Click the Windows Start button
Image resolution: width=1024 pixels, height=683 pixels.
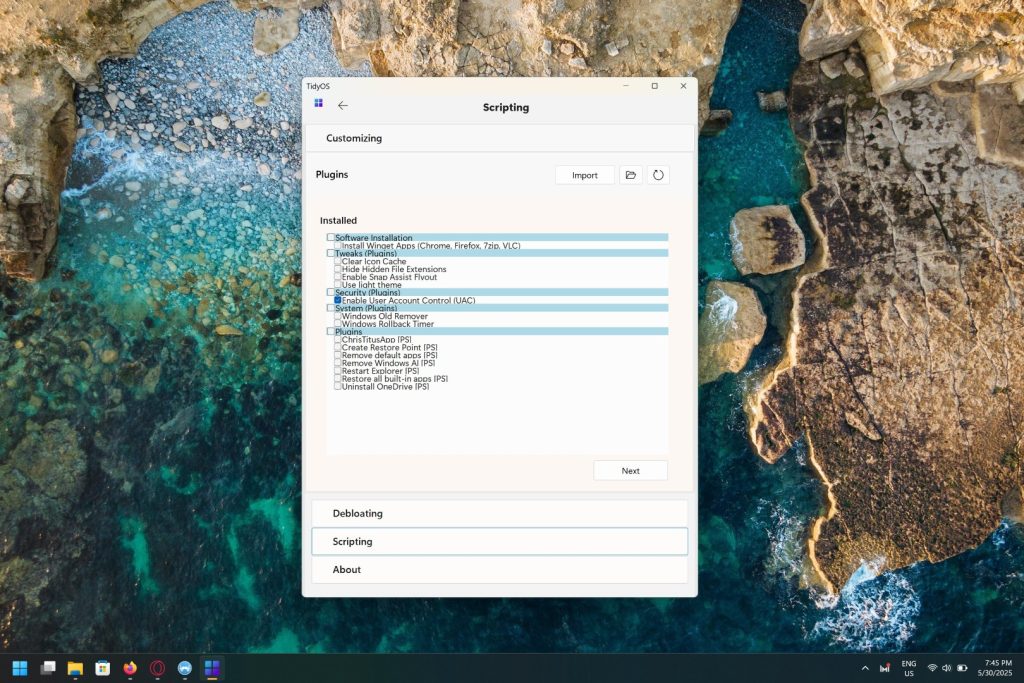point(20,668)
